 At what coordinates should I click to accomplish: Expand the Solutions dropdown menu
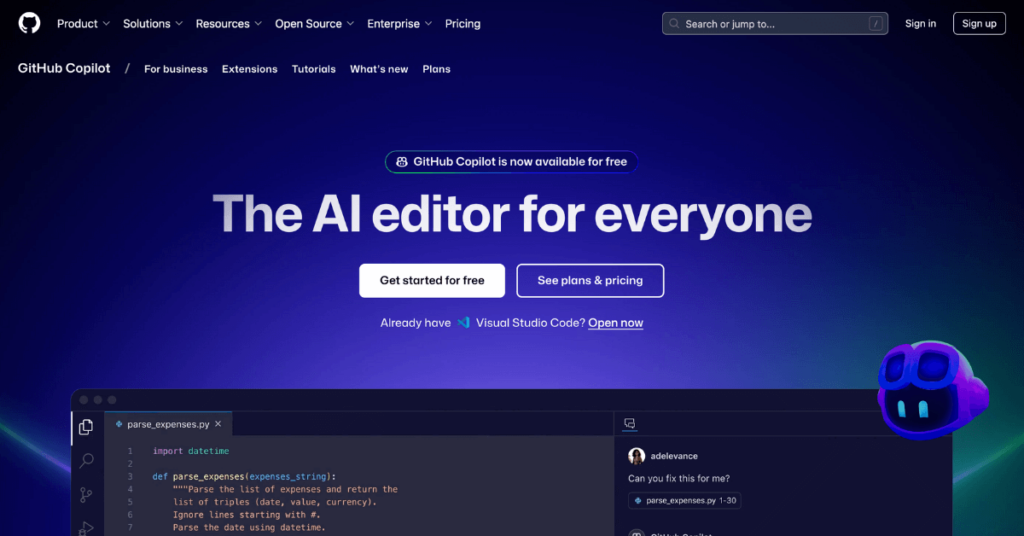(x=153, y=24)
